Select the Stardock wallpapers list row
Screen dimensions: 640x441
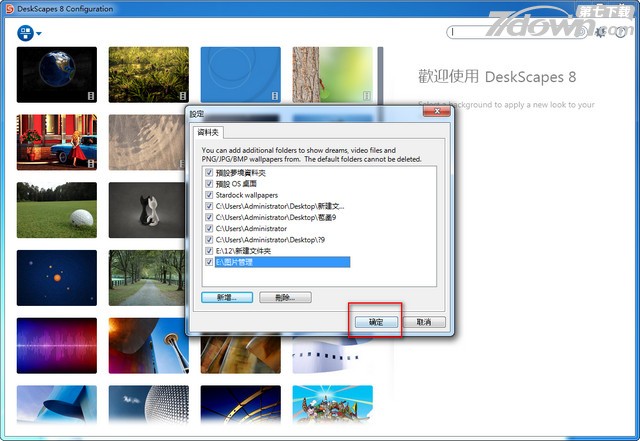tap(247, 195)
